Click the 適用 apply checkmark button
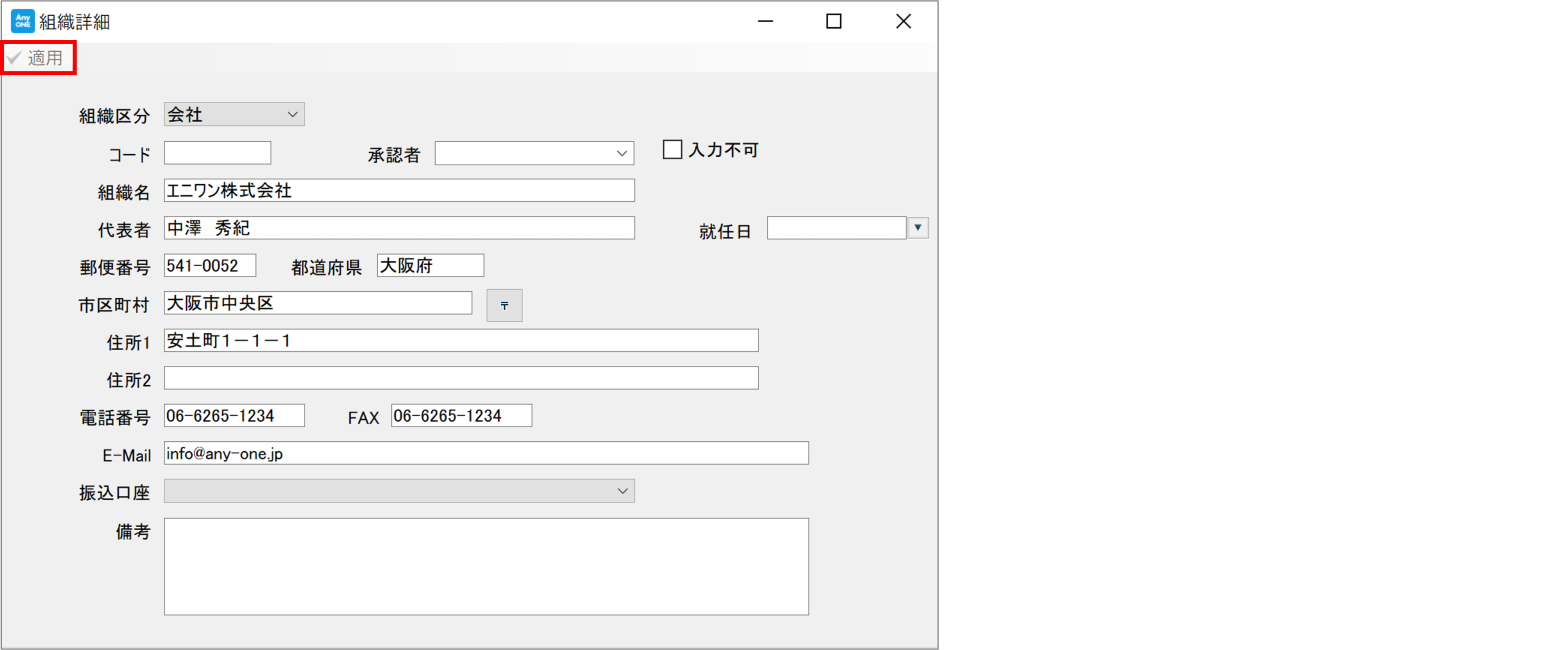1561x650 pixels. coord(37,58)
